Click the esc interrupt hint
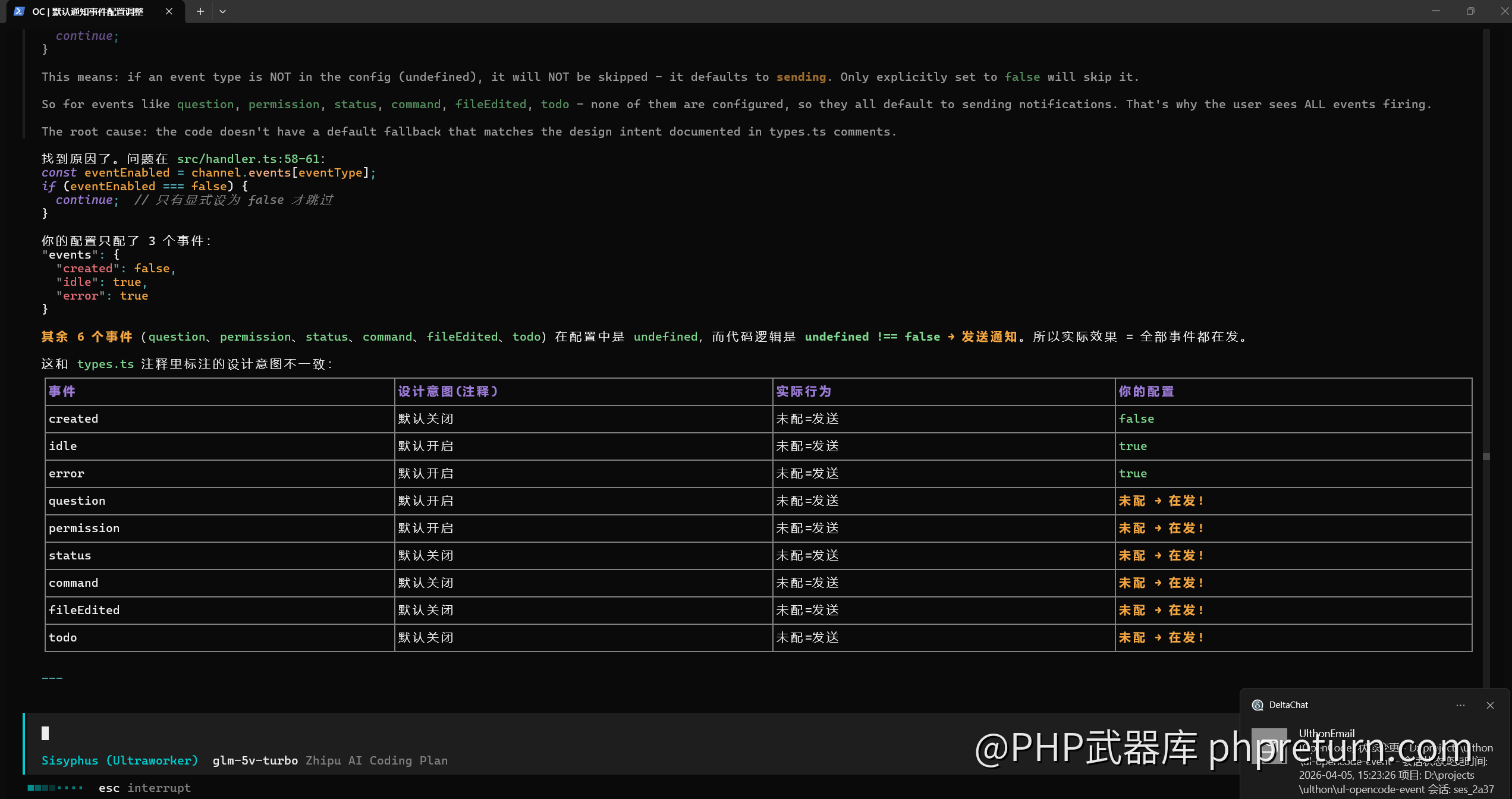Image resolution: width=1512 pixels, height=799 pixels. tap(144, 788)
